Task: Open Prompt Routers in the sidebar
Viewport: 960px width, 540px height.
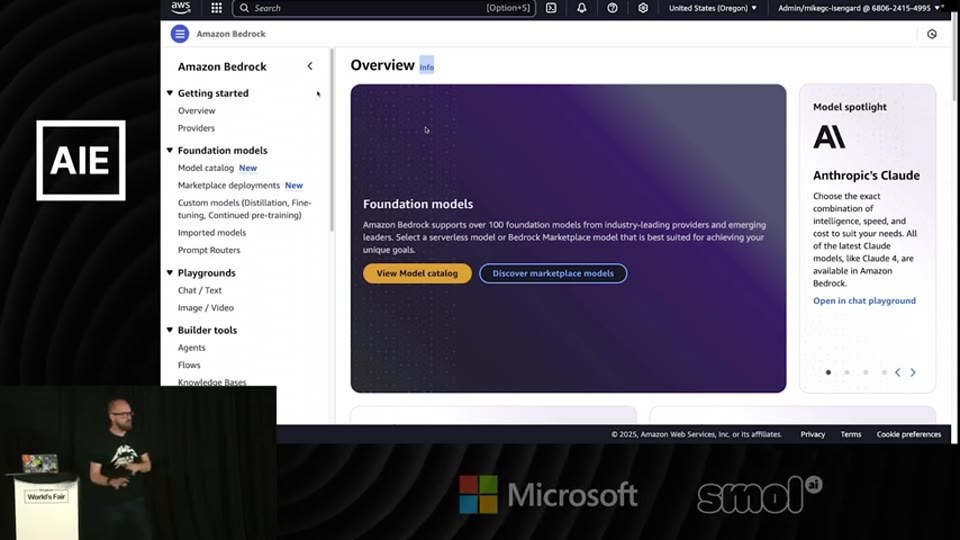Action: pos(209,250)
